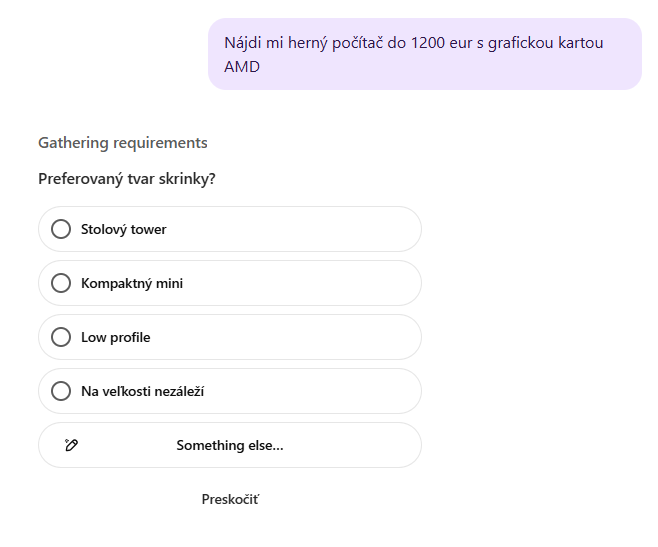The height and width of the screenshot is (547, 658).
Task: Click the Gathering requirements status text
Action: click(123, 143)
